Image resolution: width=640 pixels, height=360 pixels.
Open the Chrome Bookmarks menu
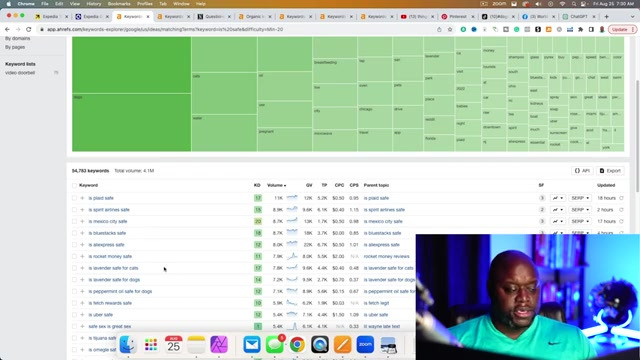pyautogui.click(x=119, y=4)
